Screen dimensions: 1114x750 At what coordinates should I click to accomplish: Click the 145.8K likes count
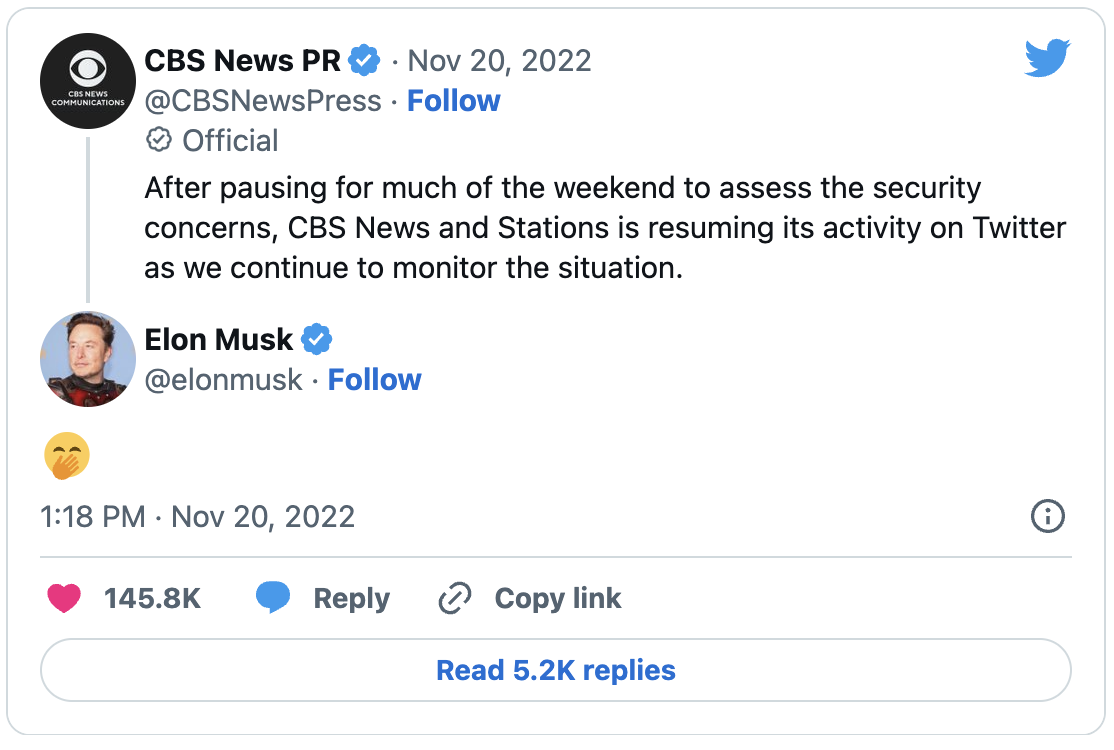[x=153, y=598]
